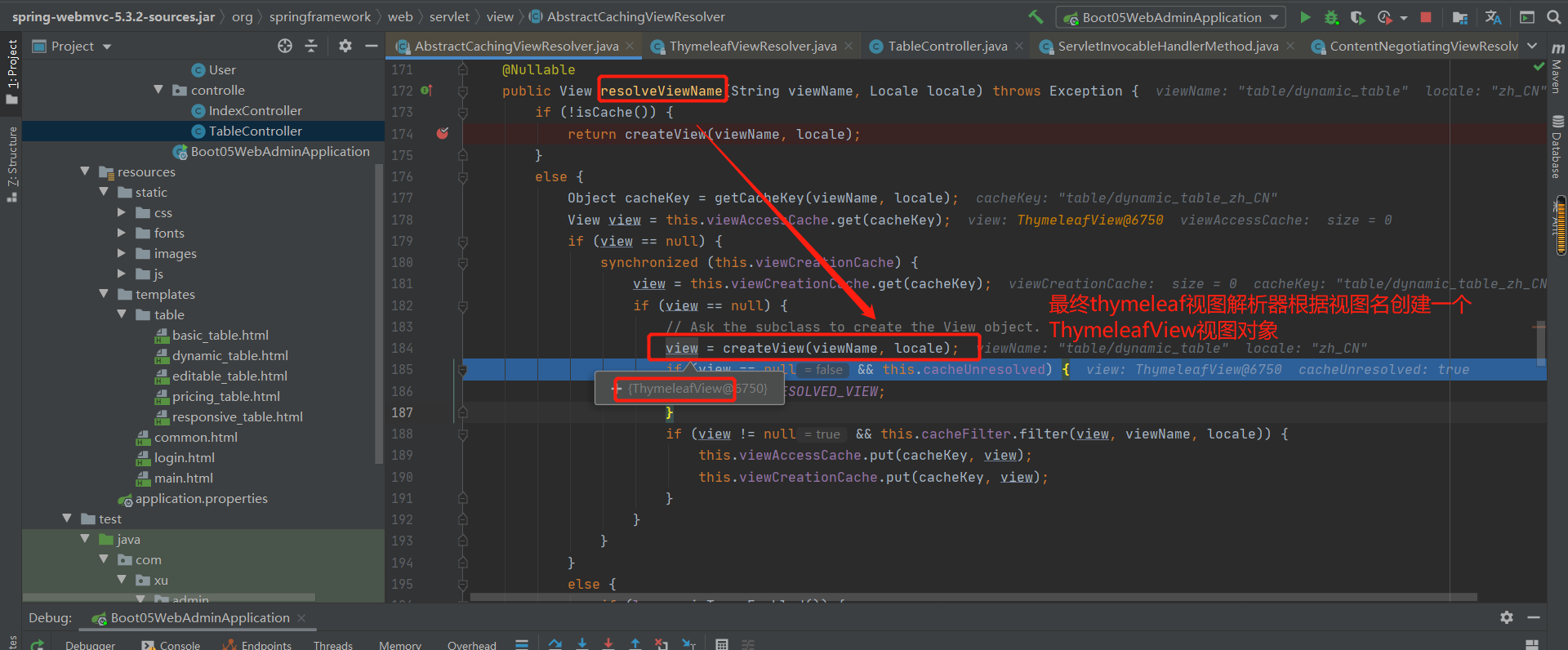Open the Endpoints debug tab

click(258, 644)
